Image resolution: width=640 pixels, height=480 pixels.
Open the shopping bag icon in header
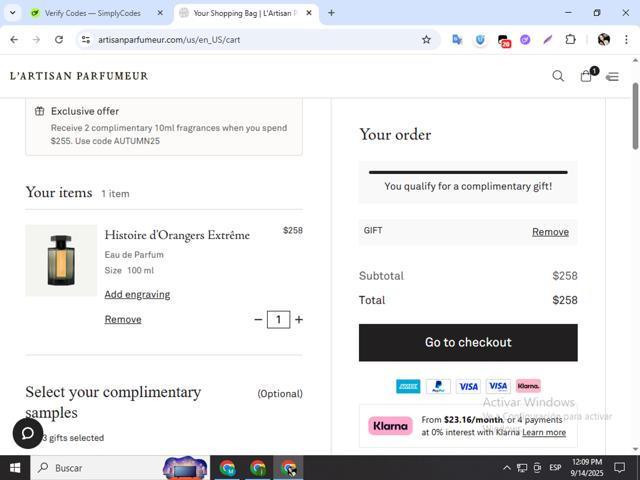tap(586, 76)
